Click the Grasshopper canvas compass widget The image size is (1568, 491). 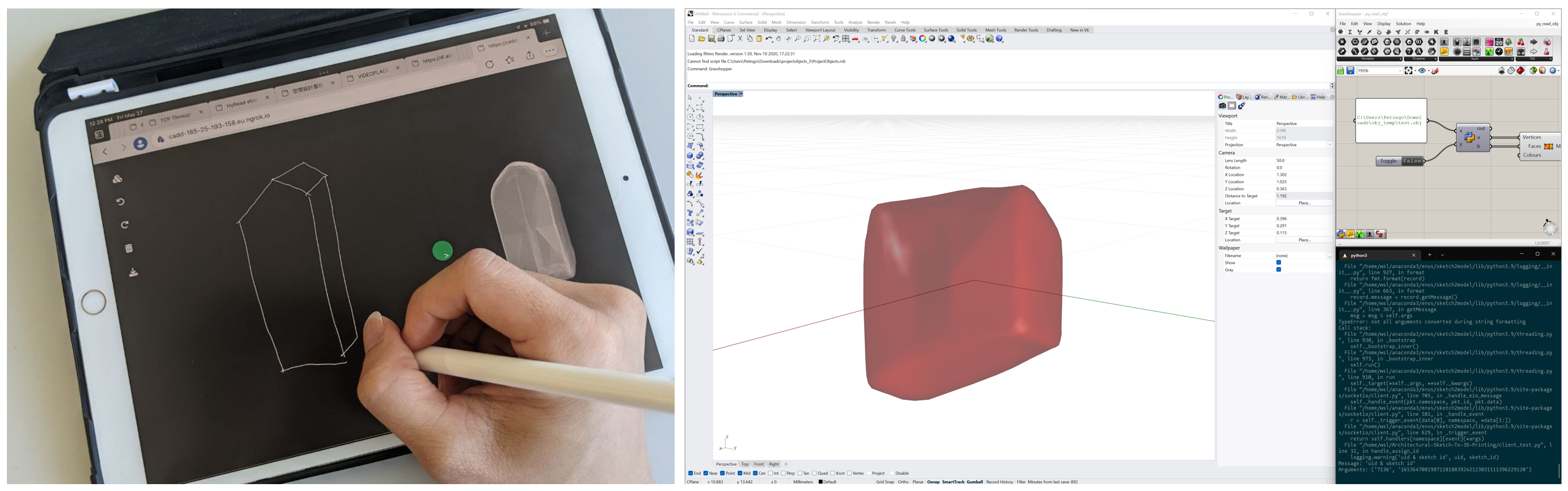click(1550, 228)
